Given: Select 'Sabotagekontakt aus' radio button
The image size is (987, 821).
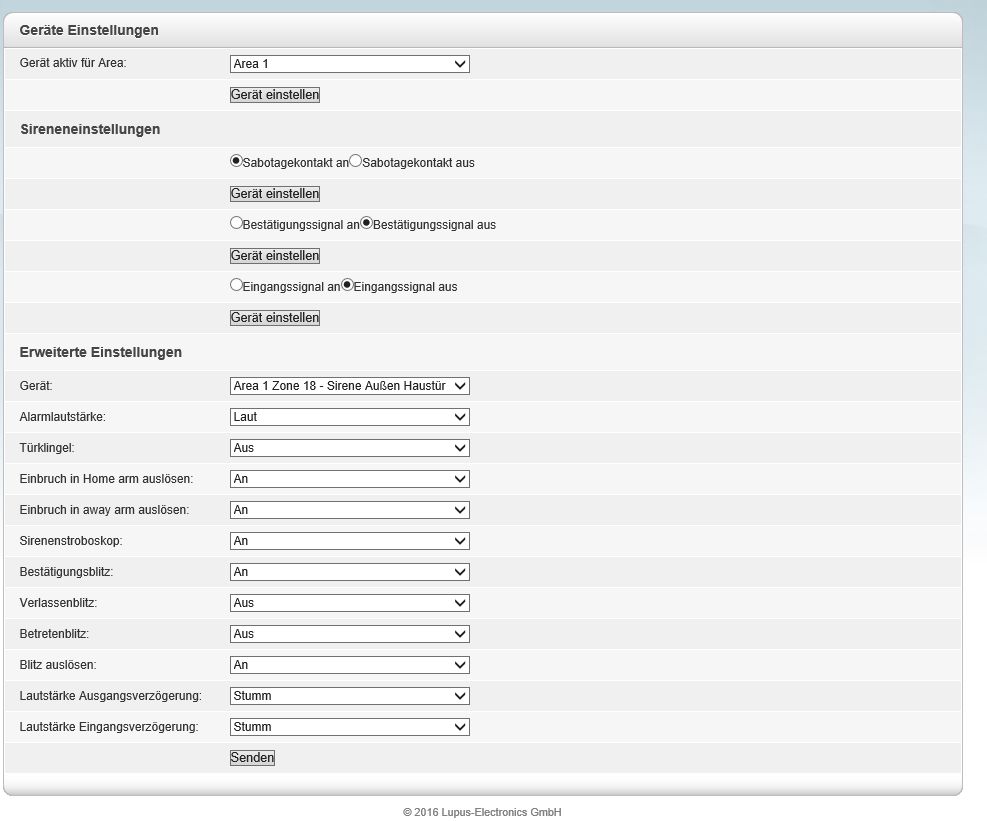Looking at the screenshot, I should (x=355, y=161).
